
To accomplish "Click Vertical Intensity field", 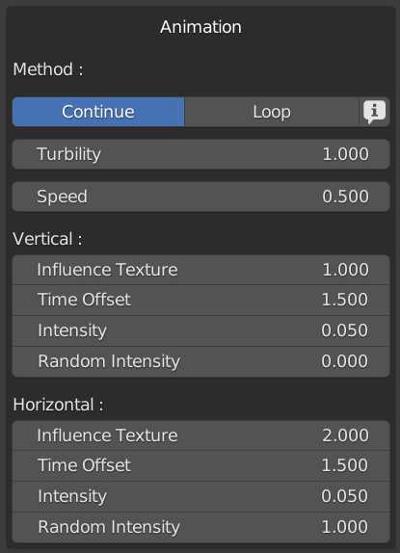I will click(x=201, y=330).
